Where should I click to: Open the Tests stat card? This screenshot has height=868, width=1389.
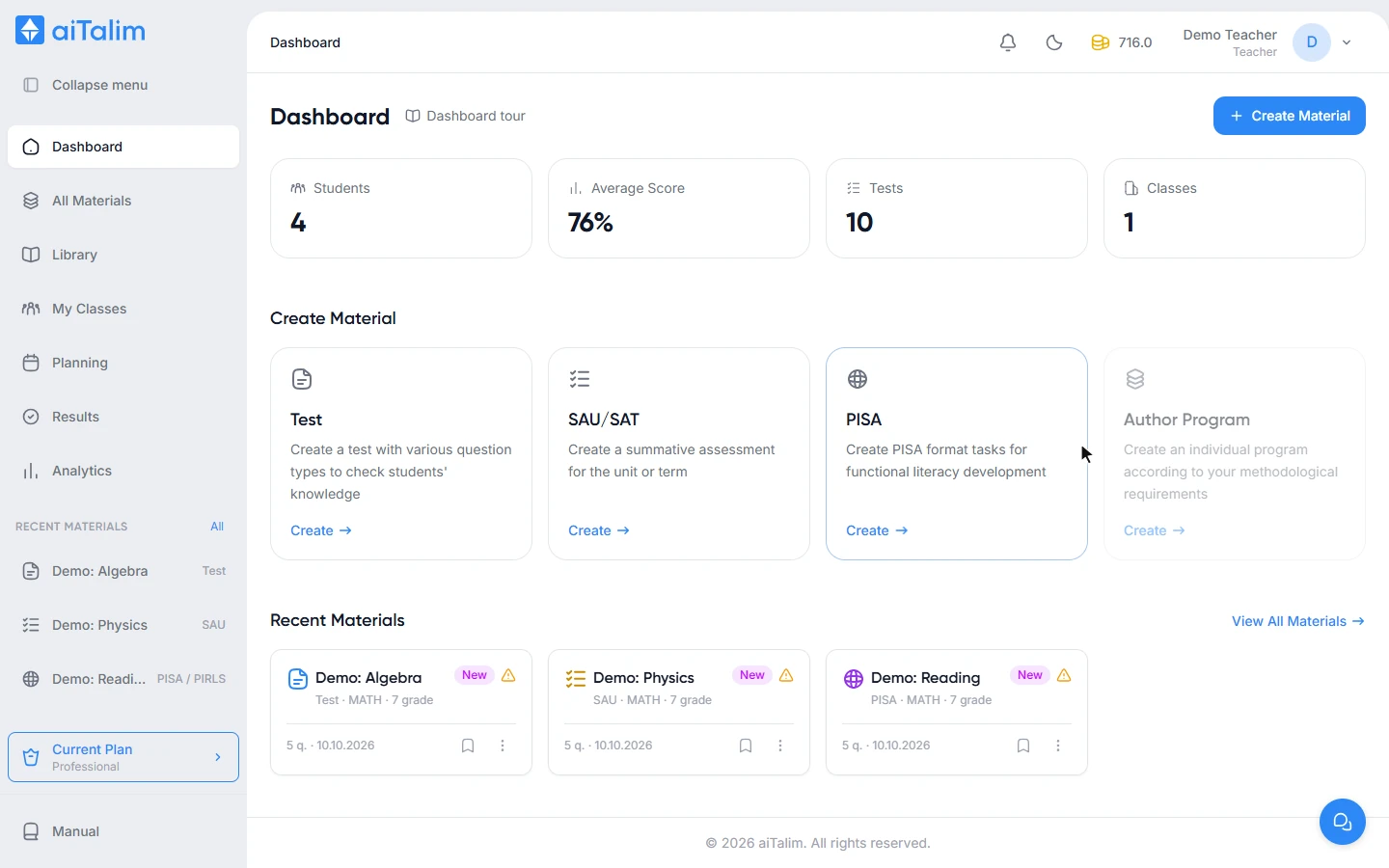(x=957, y=208)
